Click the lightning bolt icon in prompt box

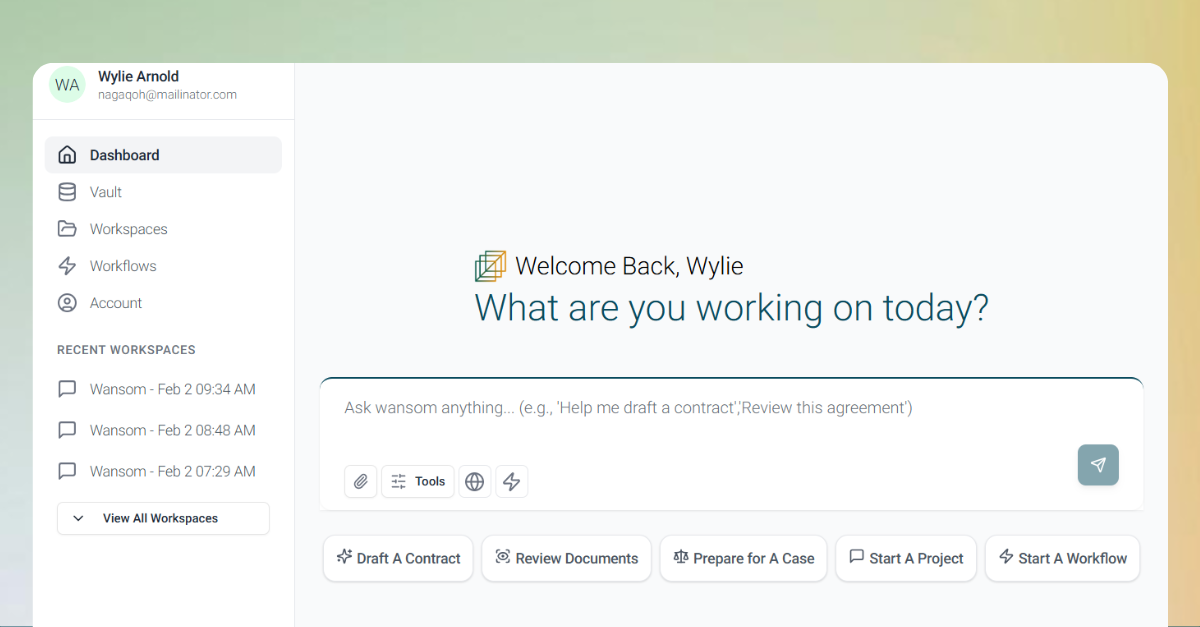coord(512,482)
